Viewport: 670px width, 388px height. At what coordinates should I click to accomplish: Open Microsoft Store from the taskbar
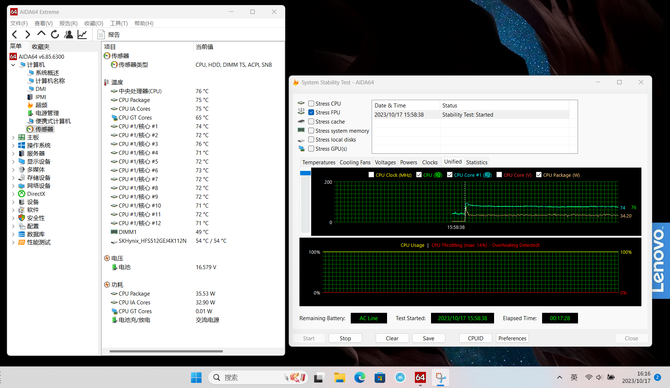pyautogui.click(x=379, y=377)
